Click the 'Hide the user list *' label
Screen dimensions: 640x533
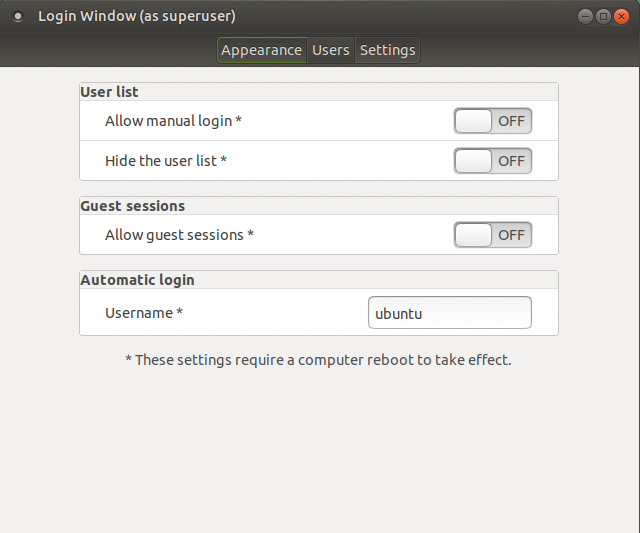point(166,161)
